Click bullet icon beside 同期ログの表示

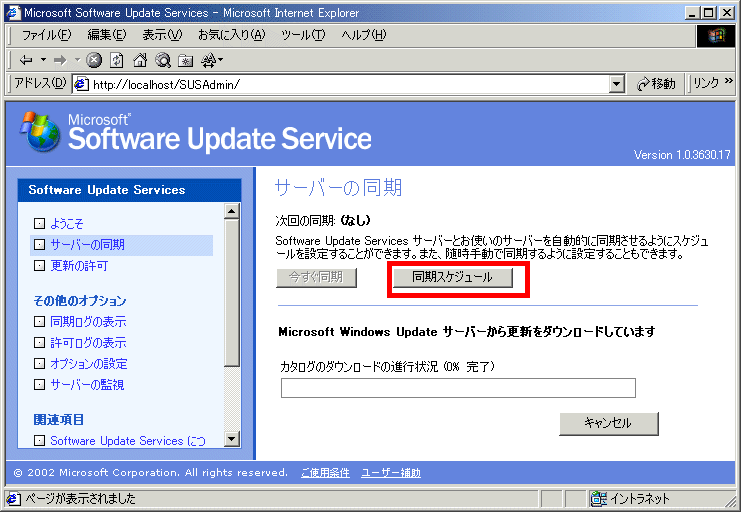point(40,322)
